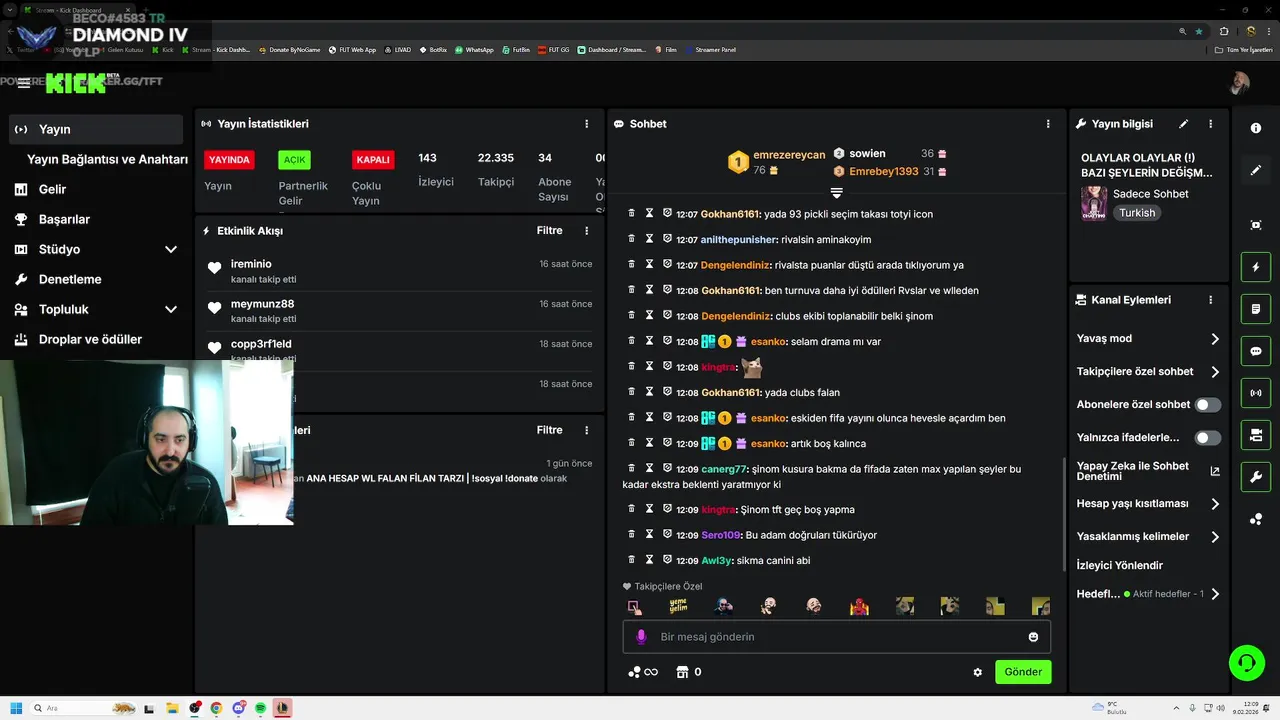The image size is (1280, 720).
Task: Click the focus frame icon in right sidebar
Action: 1256,225
